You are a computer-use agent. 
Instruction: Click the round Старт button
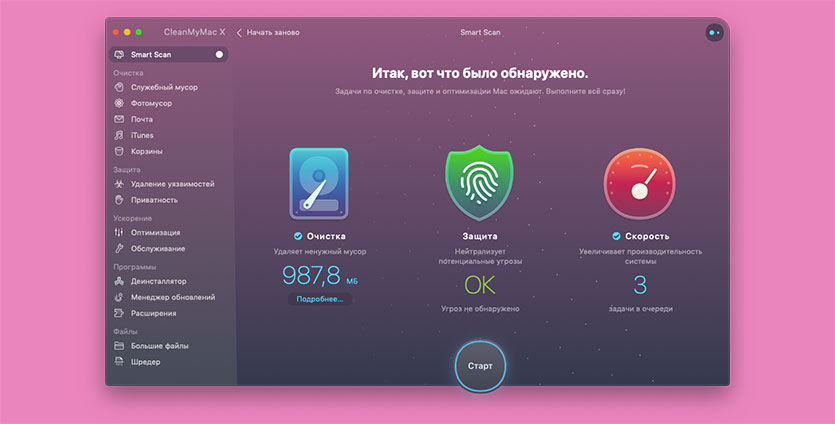point(480,366)
